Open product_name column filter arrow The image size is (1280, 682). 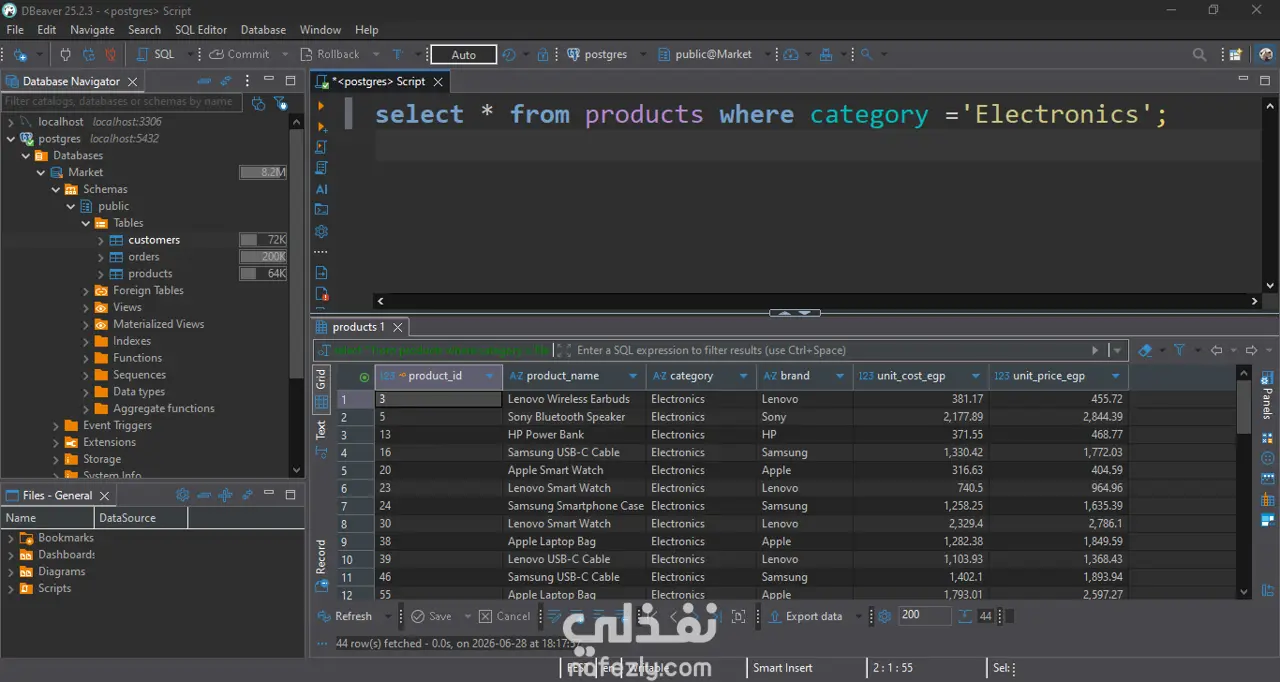tap(633, 376)
